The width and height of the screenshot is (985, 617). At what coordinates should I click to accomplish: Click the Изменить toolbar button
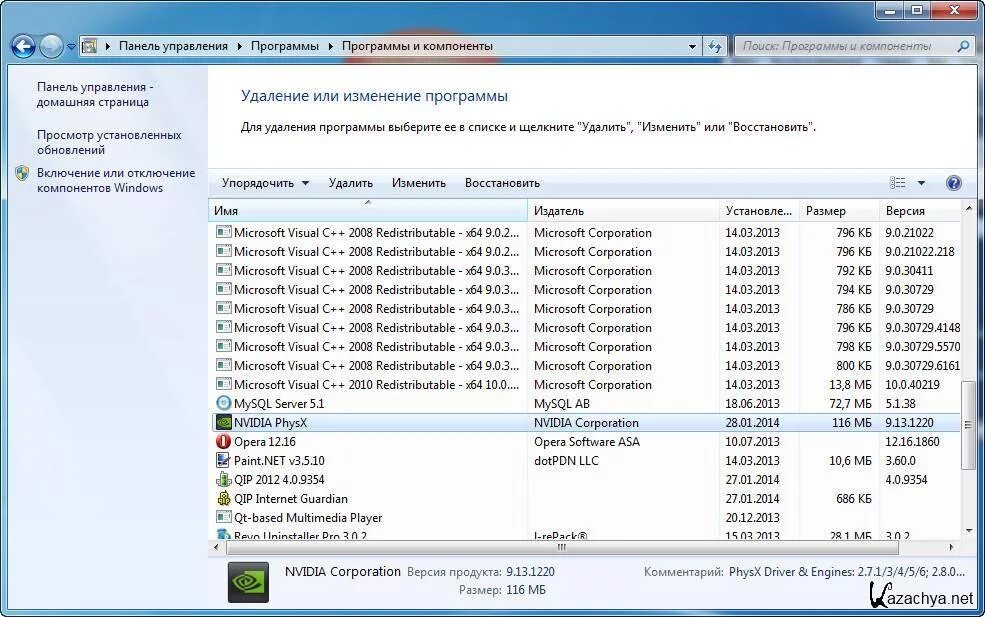pyautogui.click(x=418, y=183)
